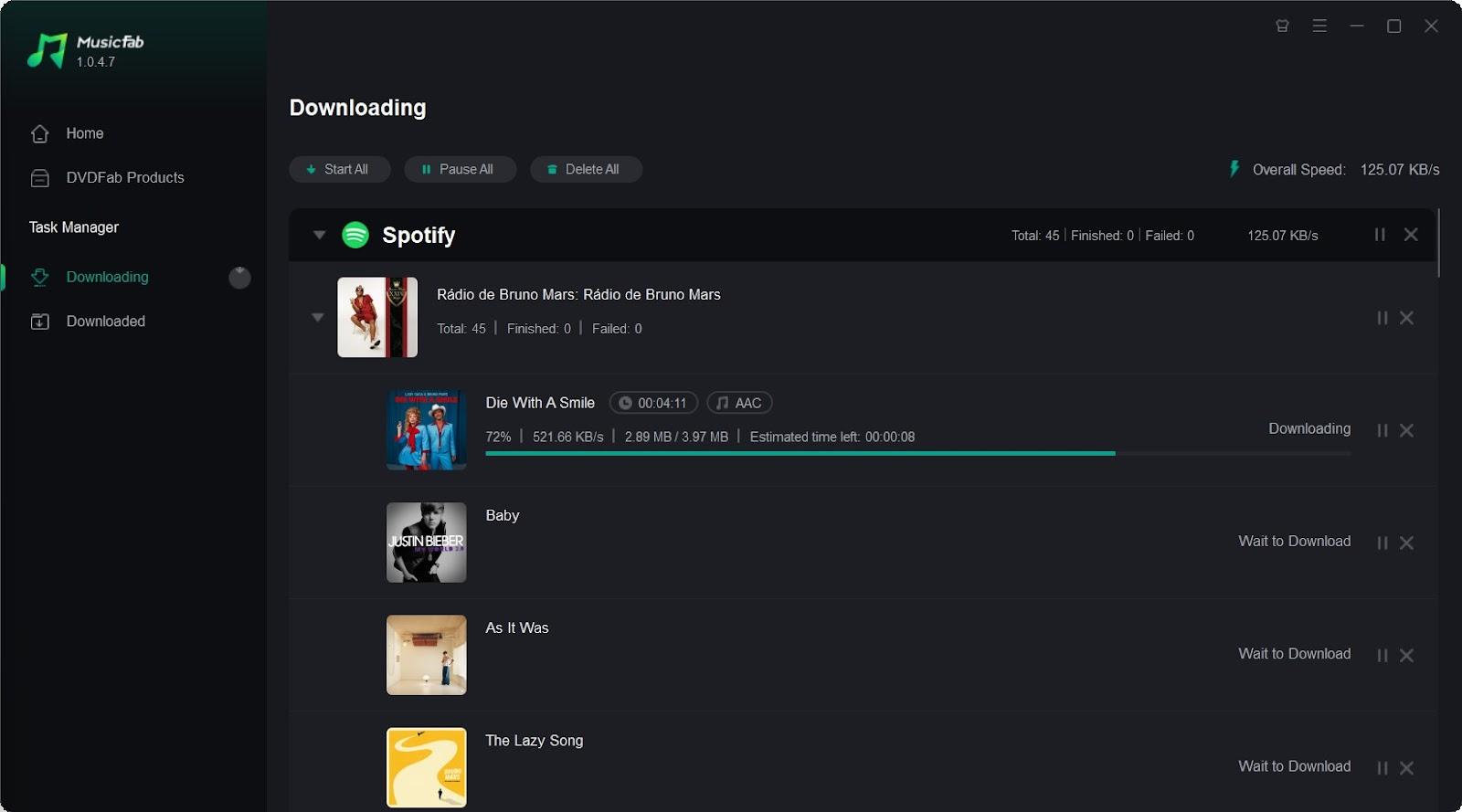Click the Task Manager heading
The height and width of the screenshot is (812, 1462).
click(x=74, y=227)
